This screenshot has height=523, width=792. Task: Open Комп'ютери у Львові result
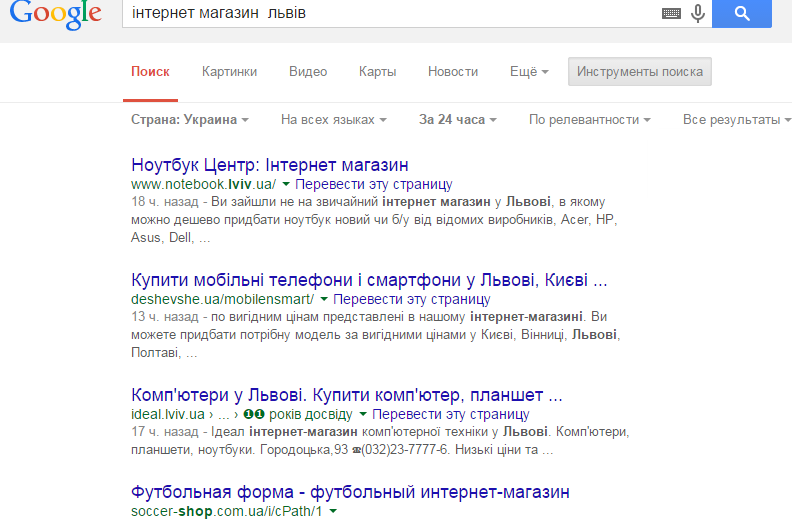(346, 395)
